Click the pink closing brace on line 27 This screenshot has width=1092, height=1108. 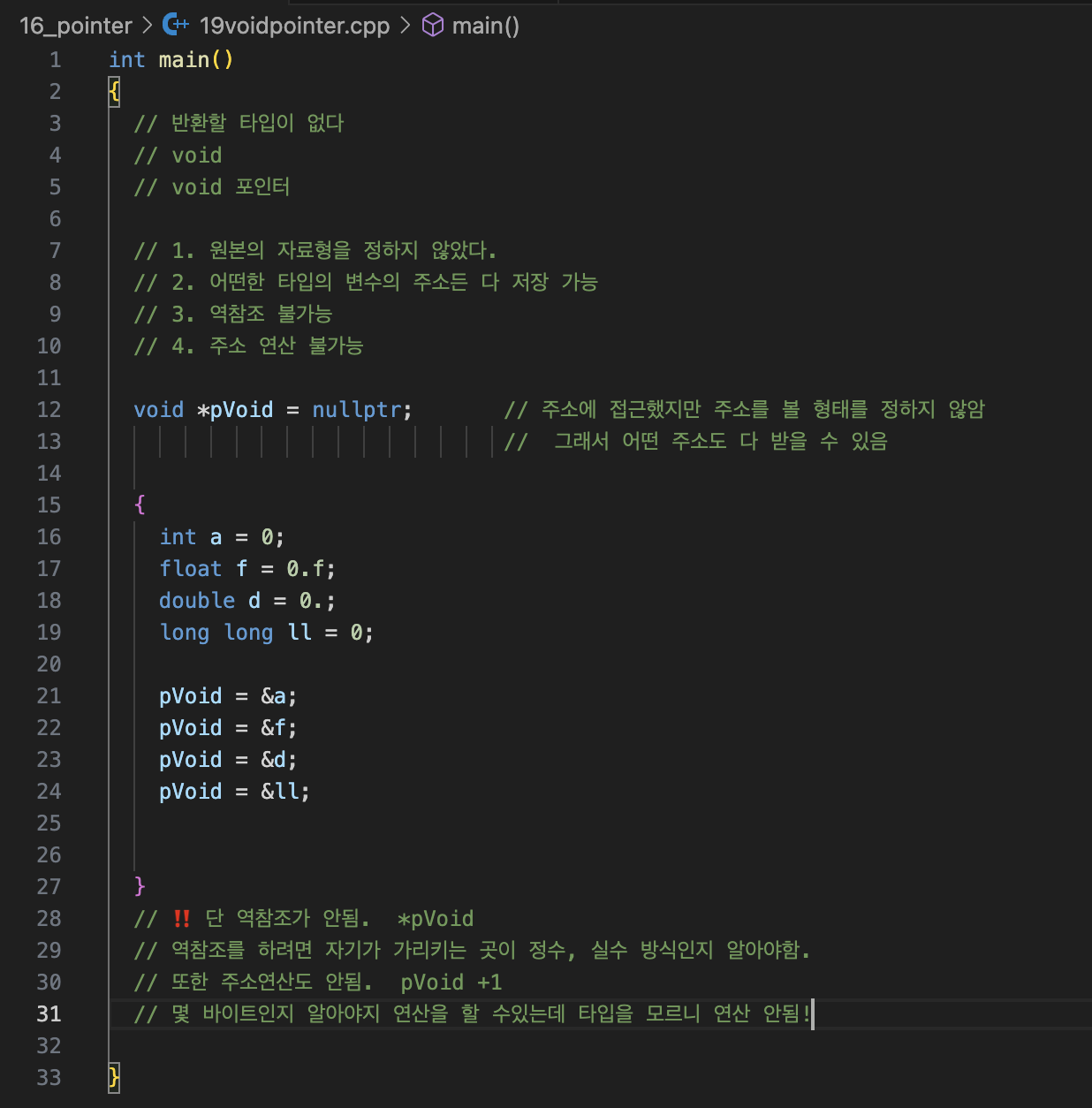pyautogui.click(x=140, y=886)
